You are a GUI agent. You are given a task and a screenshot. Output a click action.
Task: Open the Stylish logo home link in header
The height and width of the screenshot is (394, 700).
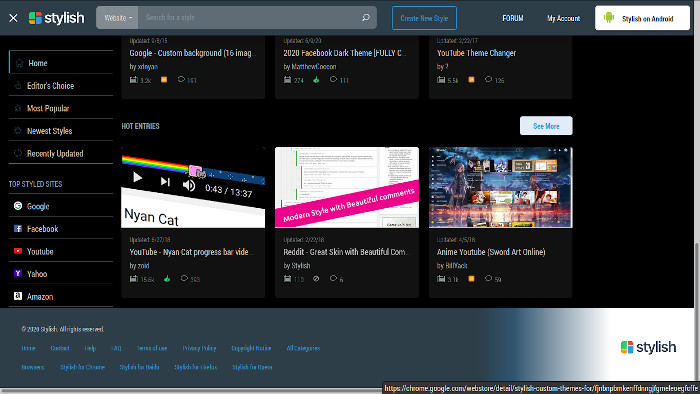(x=56, y=18)
